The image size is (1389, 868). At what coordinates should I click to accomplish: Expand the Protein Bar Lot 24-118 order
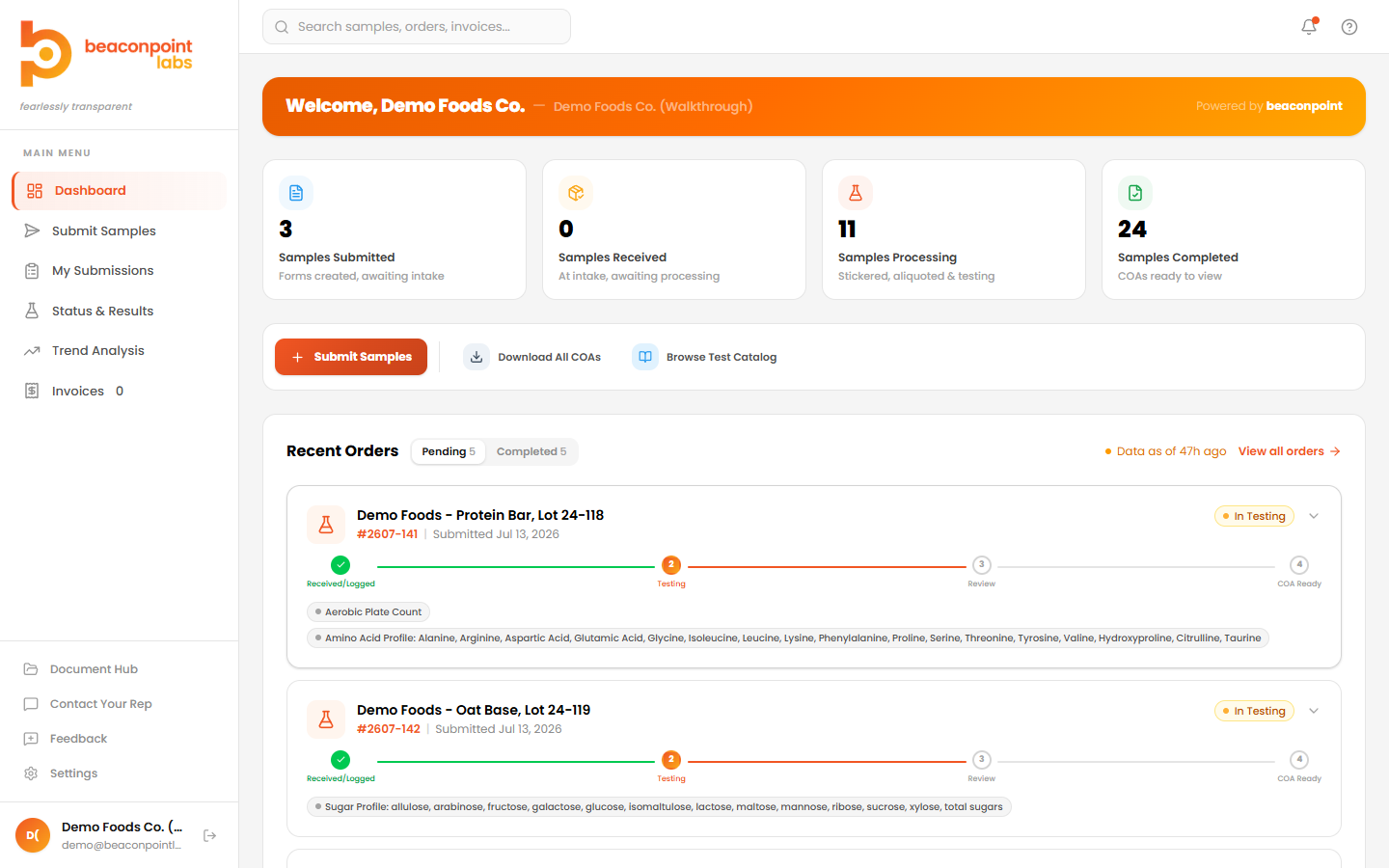(1314, 516)
